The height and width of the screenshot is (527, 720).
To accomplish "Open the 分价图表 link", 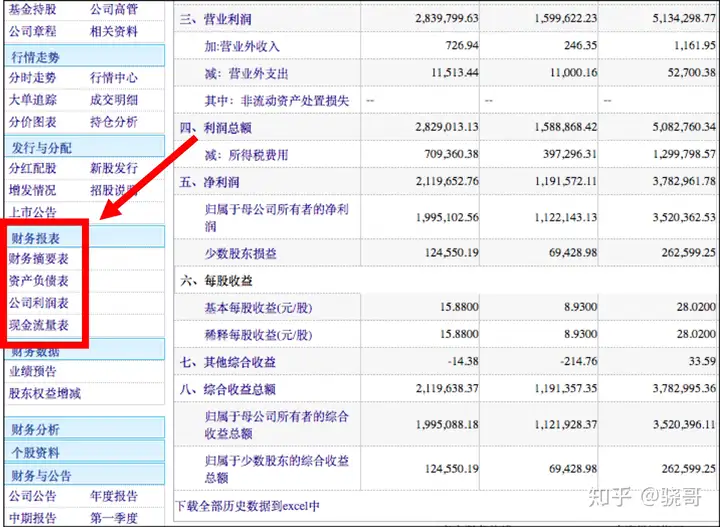I will (32, 122).
